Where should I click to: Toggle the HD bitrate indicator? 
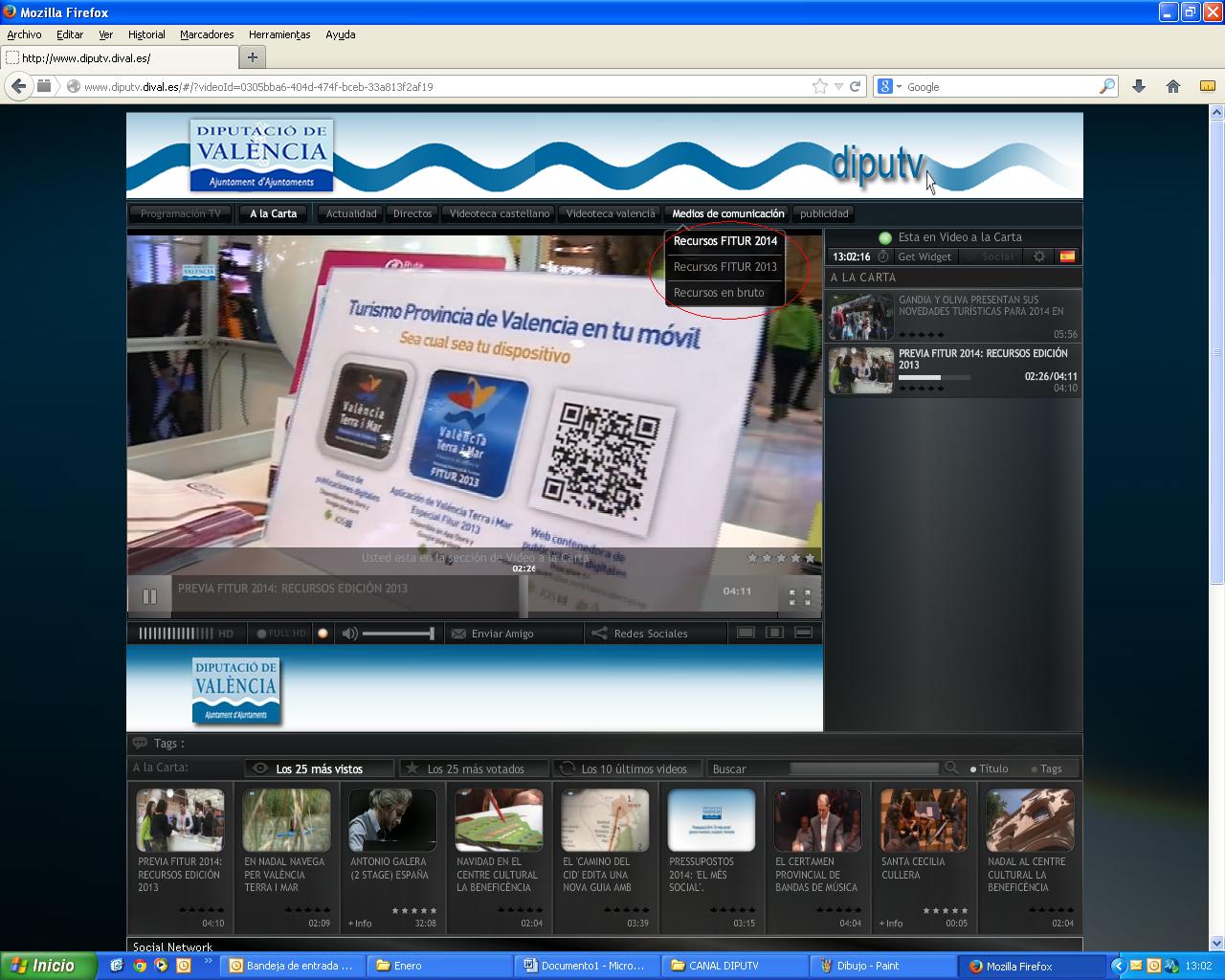(186, 634)
